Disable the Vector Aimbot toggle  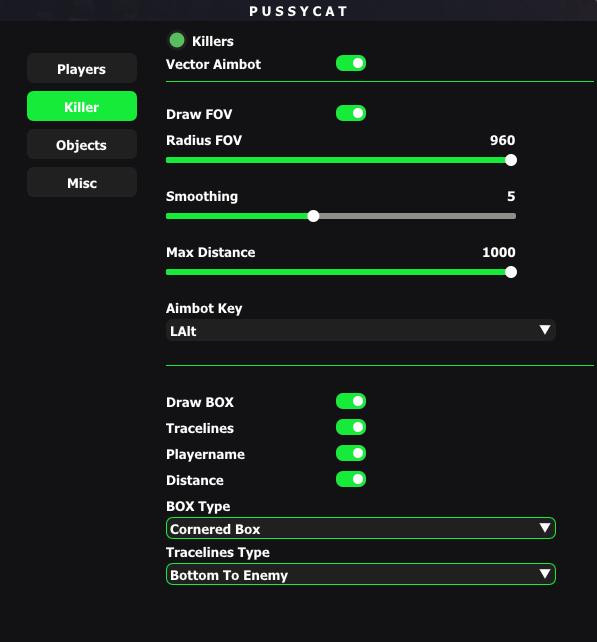coord(351,63)
